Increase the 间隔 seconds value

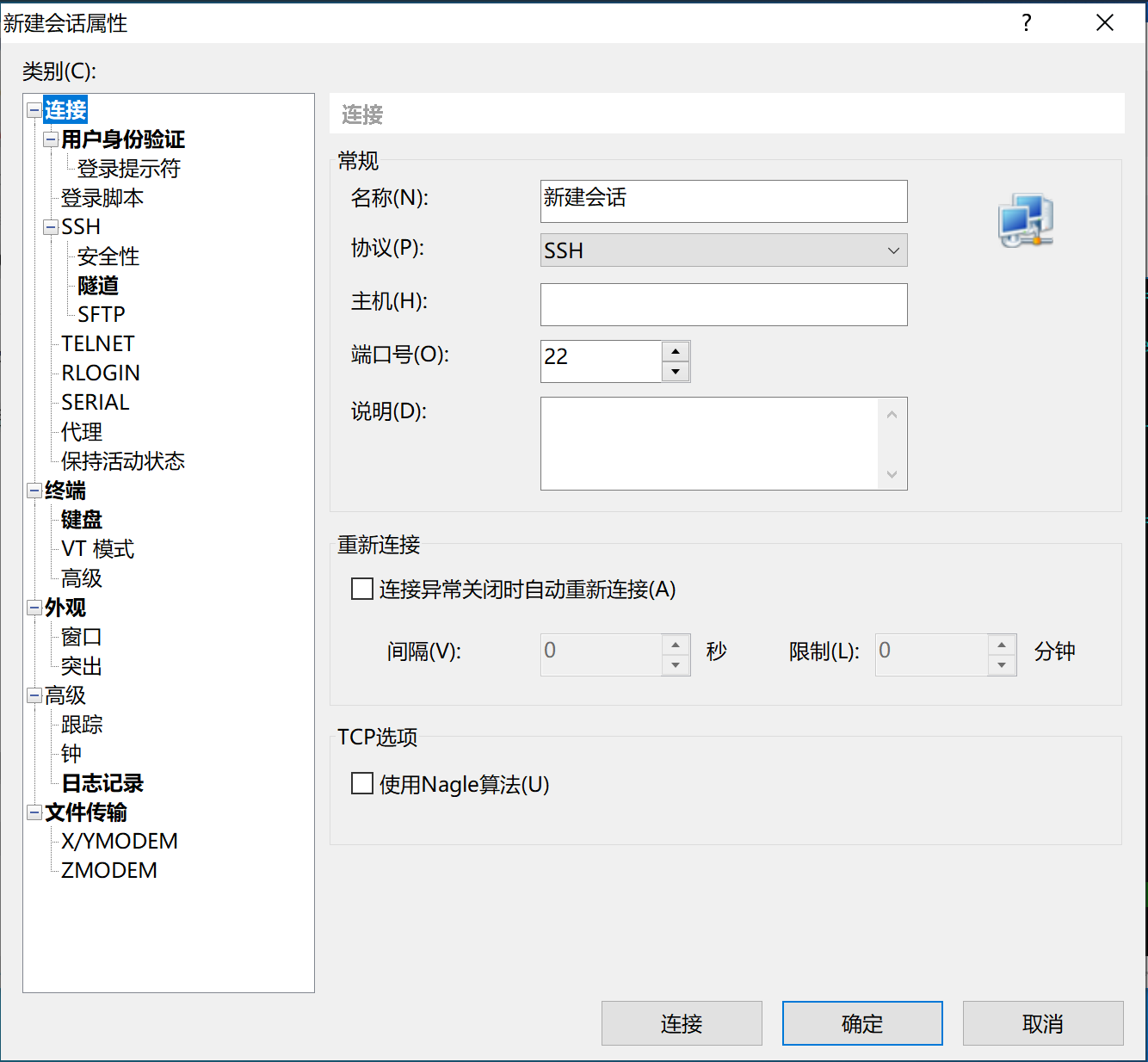(x=676, y=645)
